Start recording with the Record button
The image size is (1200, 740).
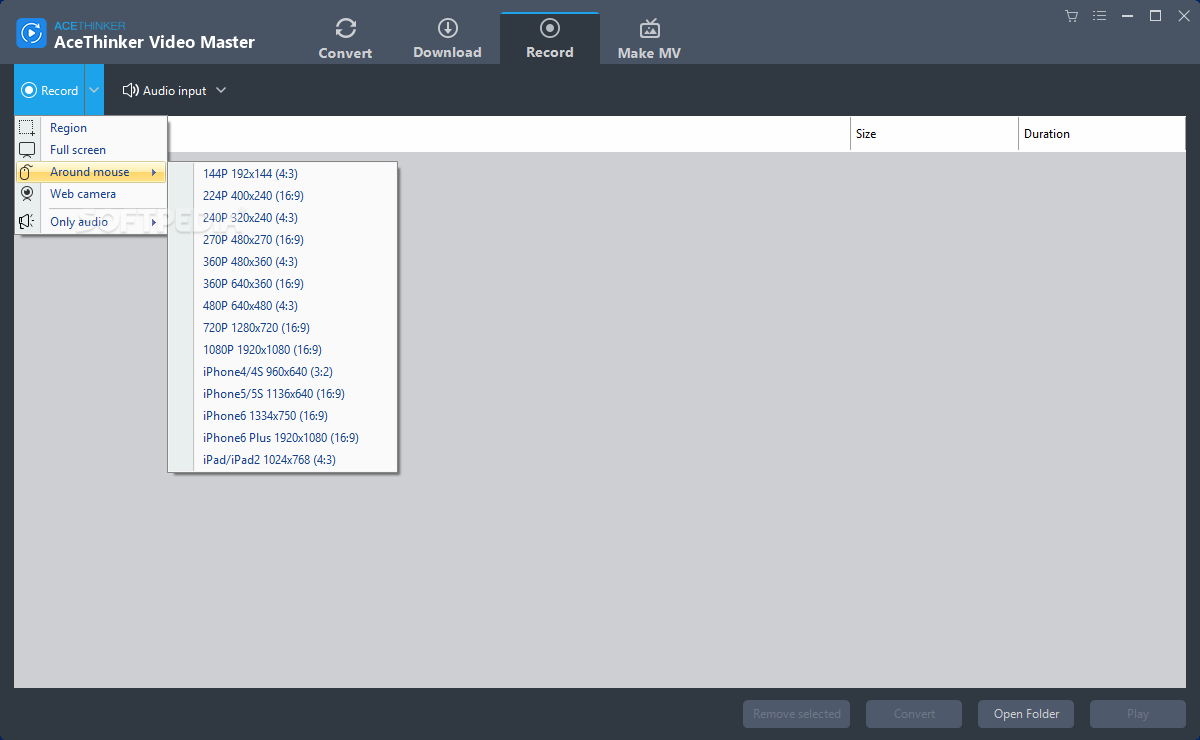coord(49,90)
